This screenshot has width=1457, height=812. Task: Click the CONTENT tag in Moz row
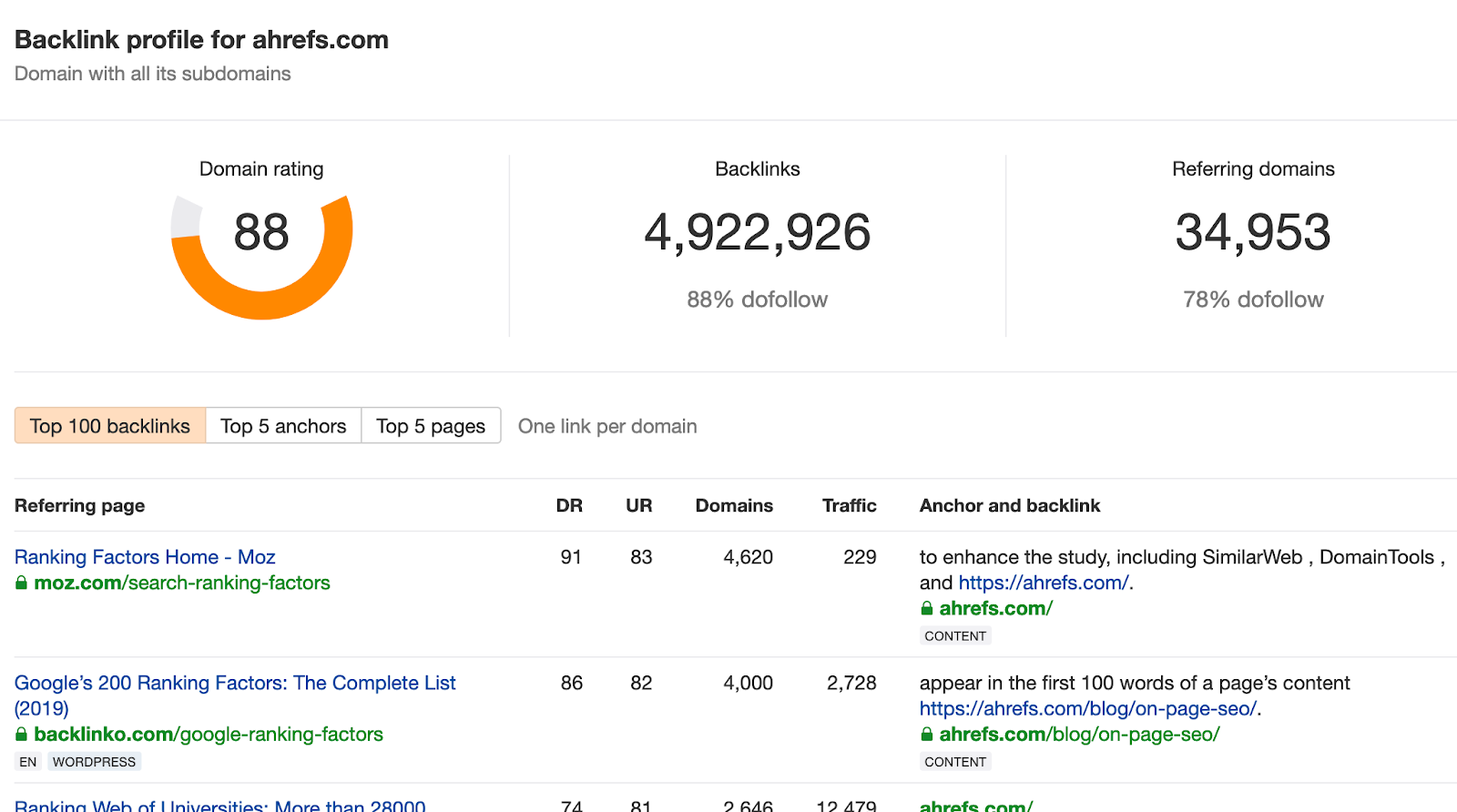[x=955, y=636]
